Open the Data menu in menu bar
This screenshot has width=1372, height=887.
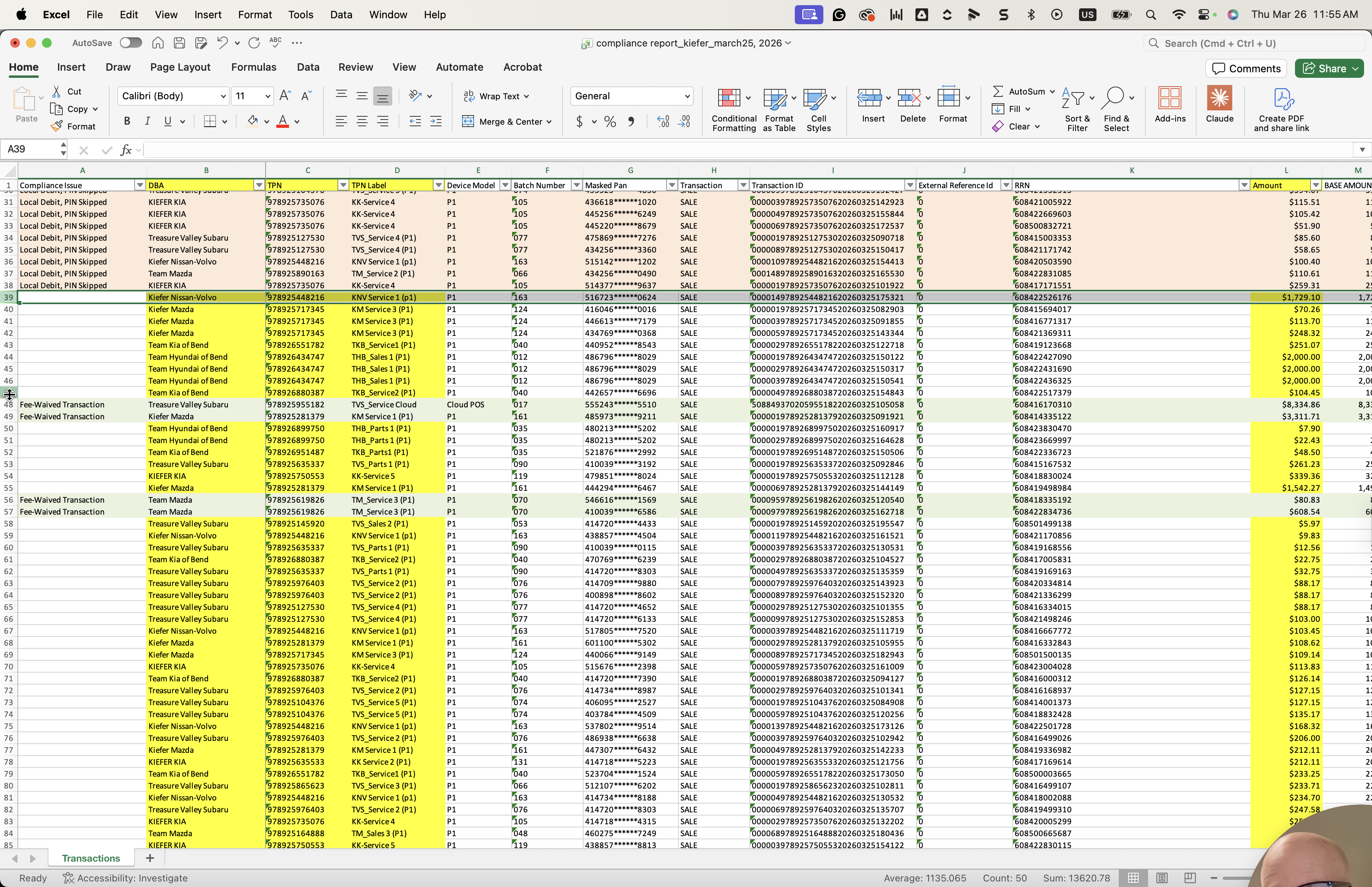341,14
